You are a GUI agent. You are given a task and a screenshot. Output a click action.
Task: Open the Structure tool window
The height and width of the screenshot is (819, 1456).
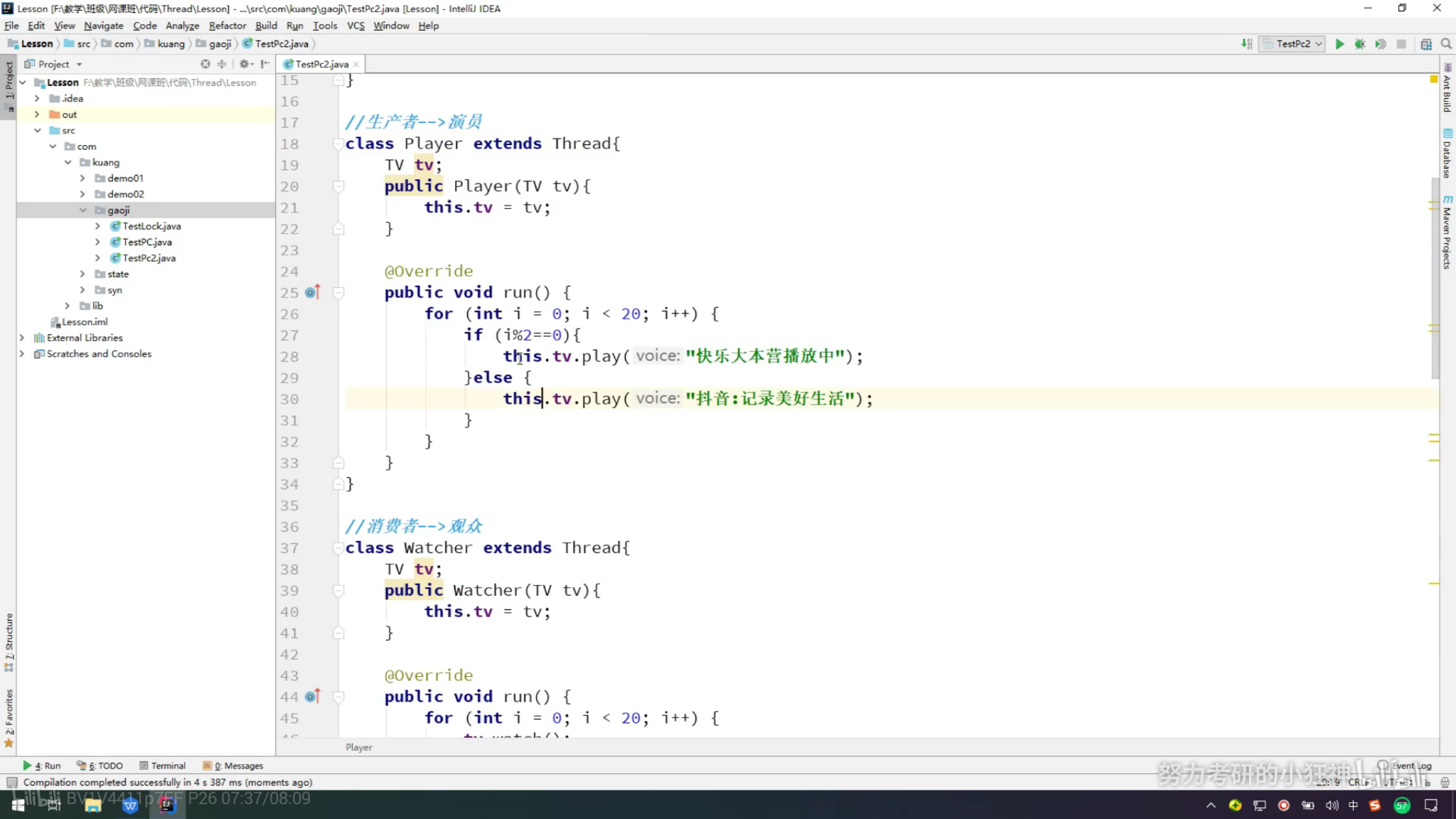pyautogui.click(x=9, y=642)
